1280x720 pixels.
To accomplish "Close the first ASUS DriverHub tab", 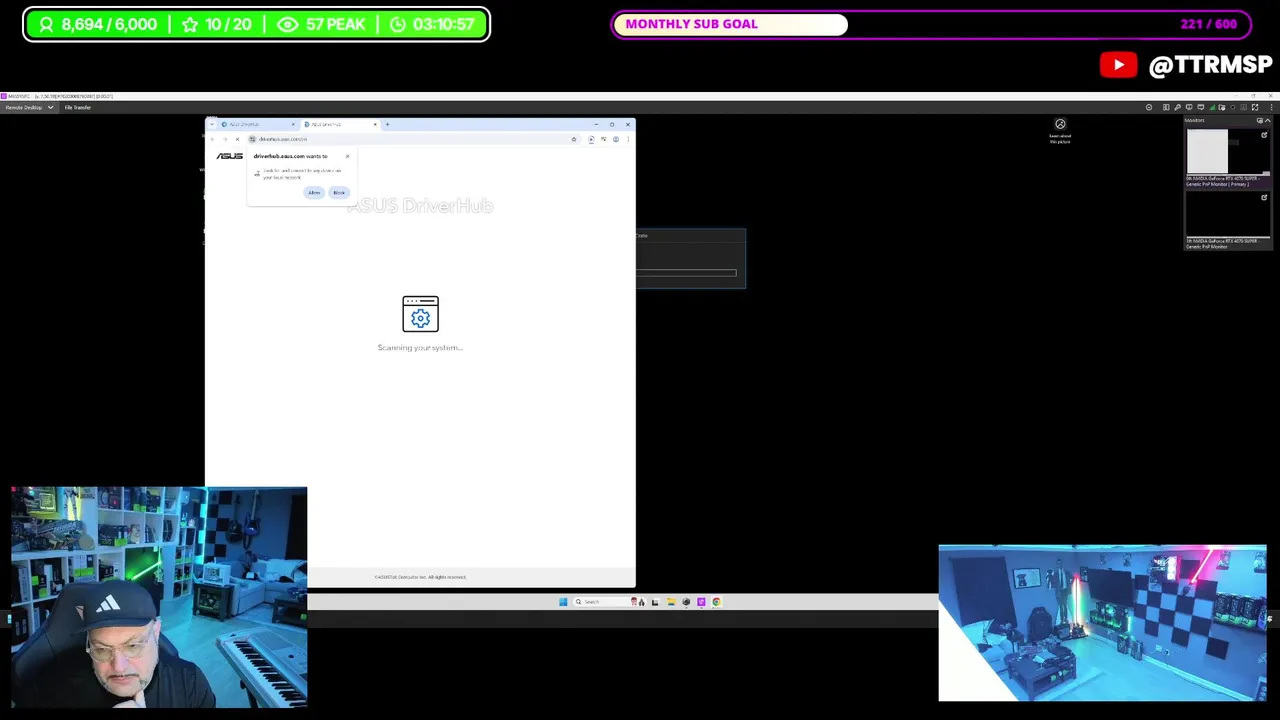I will coord(293,124).
